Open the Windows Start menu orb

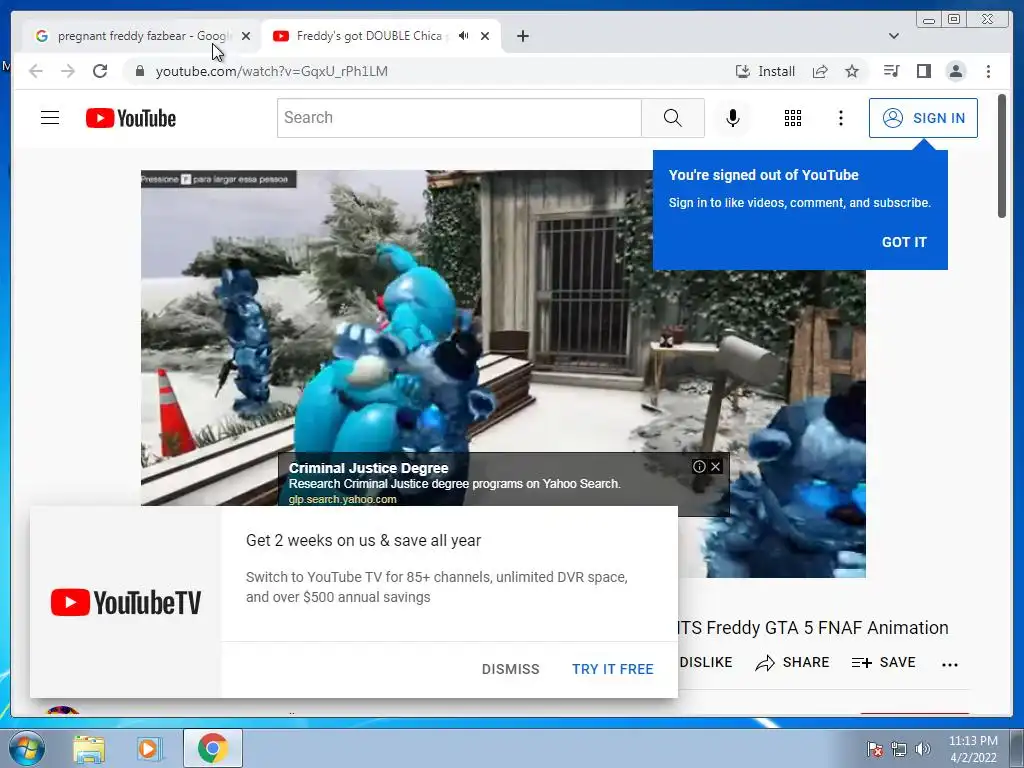[26, 748]
